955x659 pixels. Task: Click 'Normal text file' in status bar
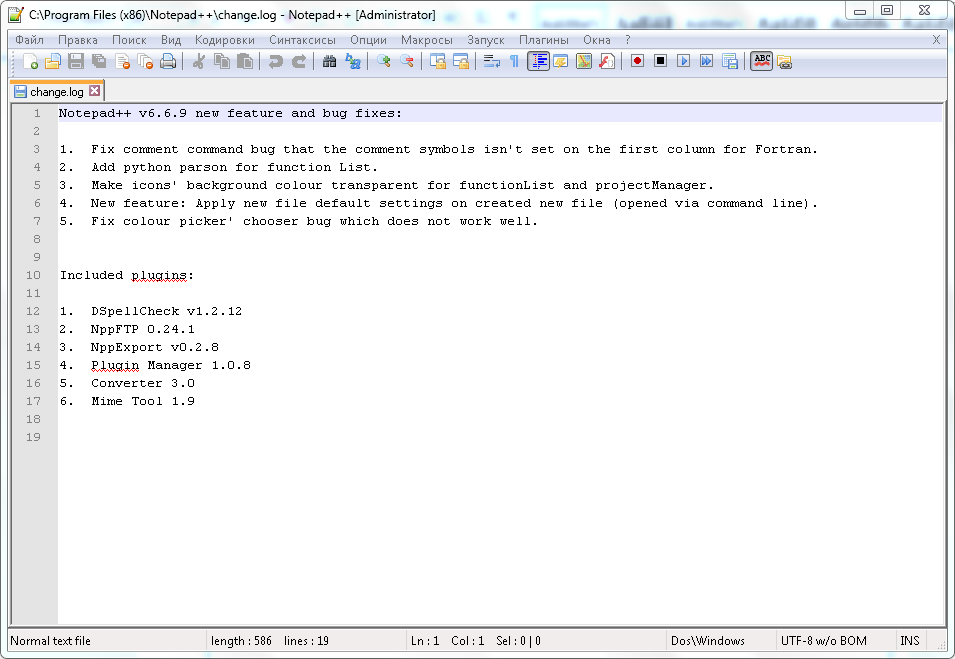pos(51,641)
